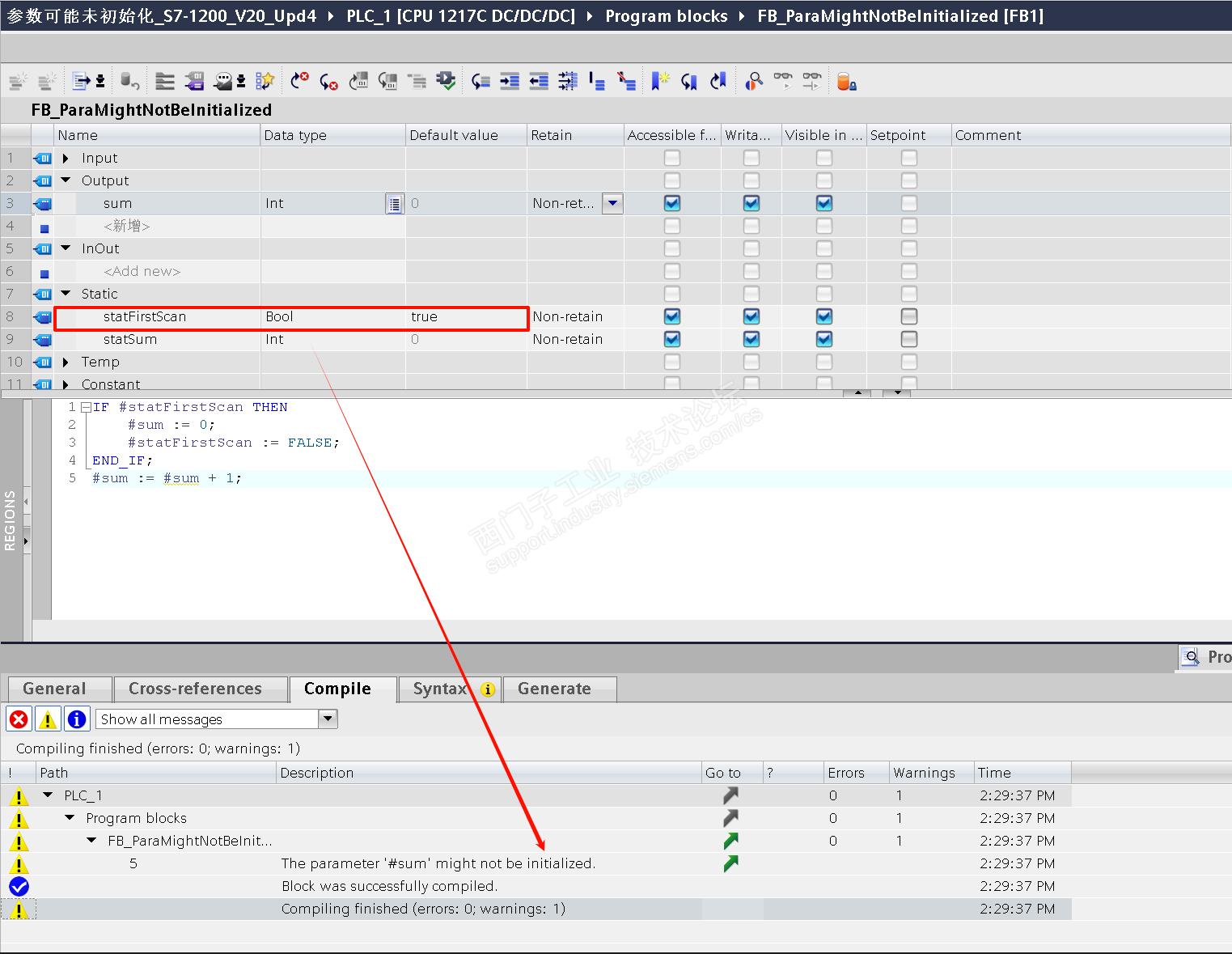
Task: Select 'Block was successfully compiled.' message
Action: point(389,886)
